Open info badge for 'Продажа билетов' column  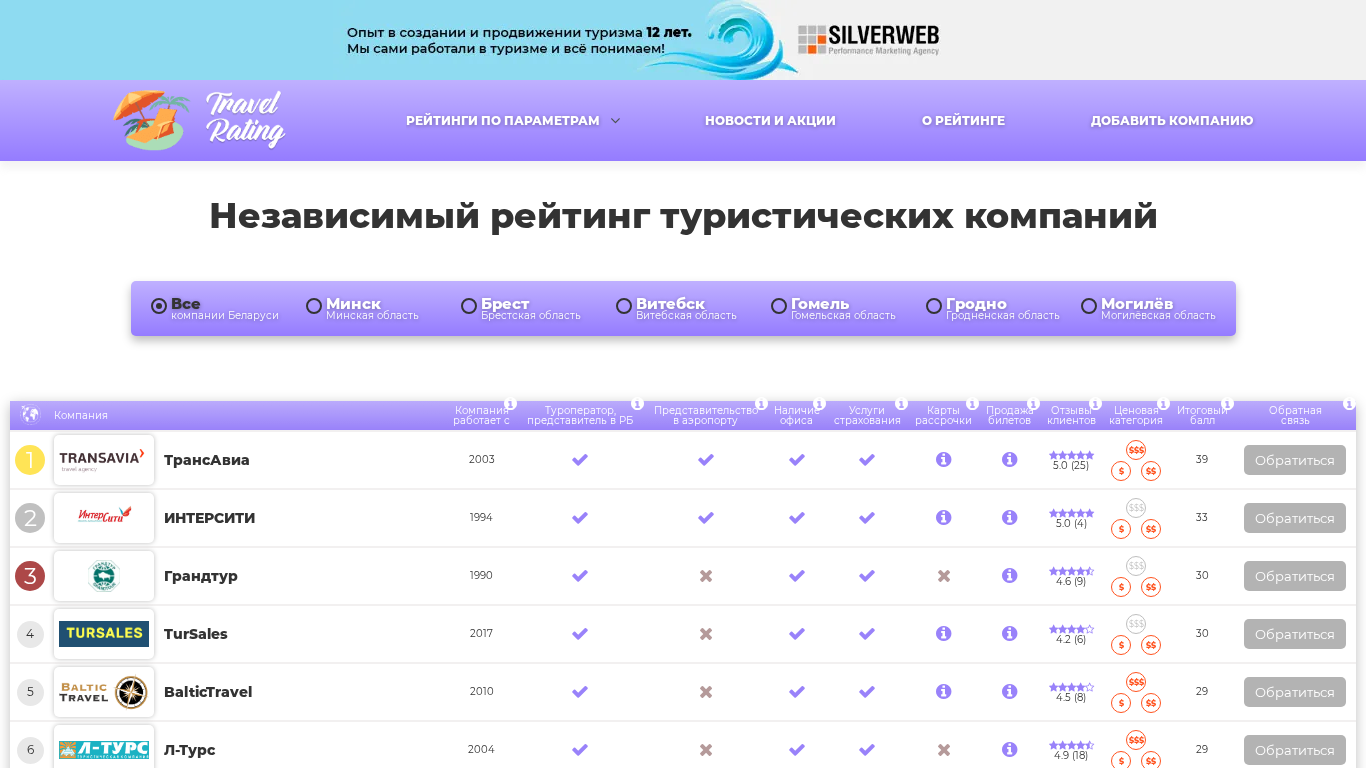[1033, 404]
